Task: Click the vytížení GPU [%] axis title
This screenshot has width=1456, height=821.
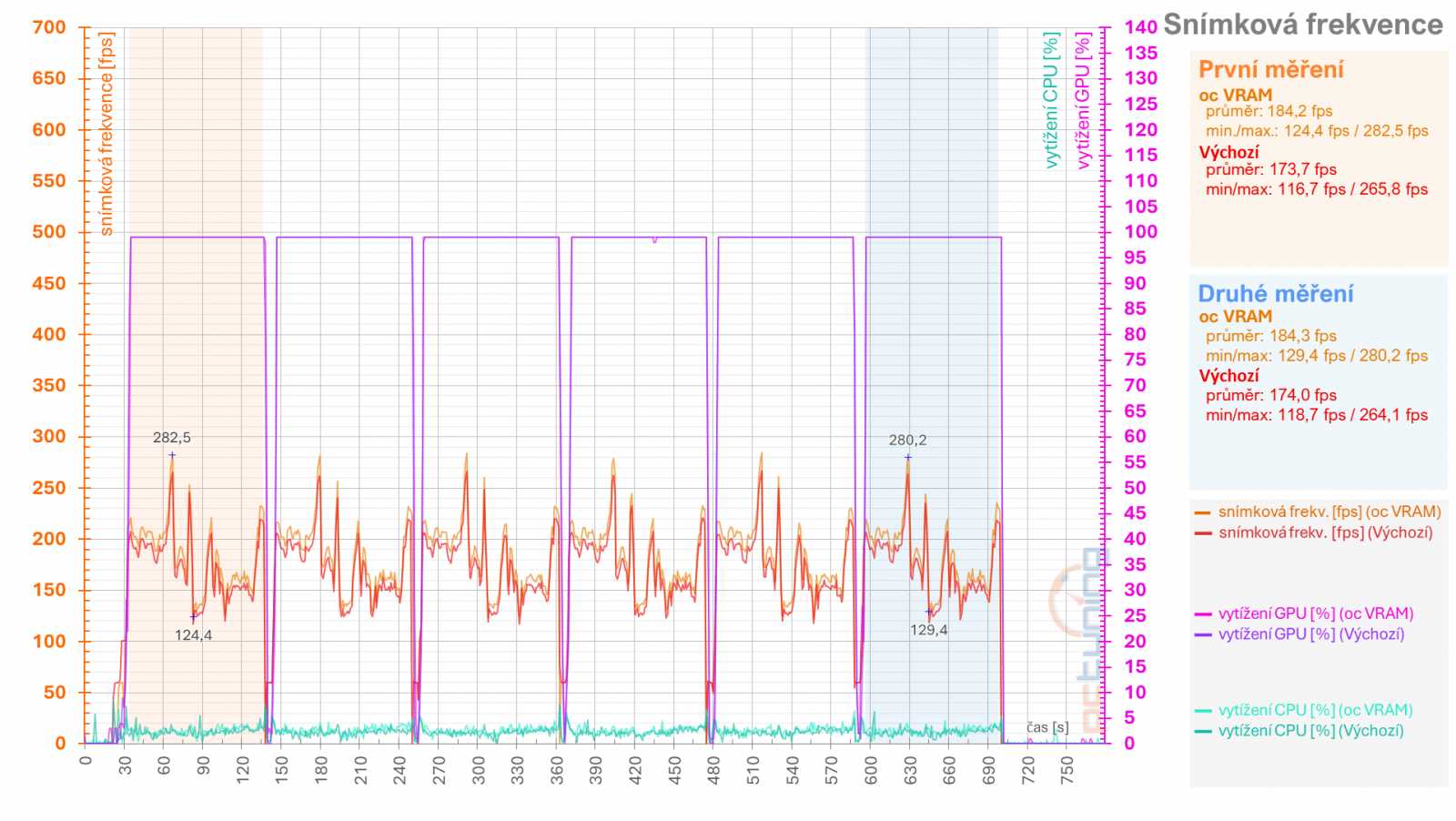Action: pos(1083,100)
